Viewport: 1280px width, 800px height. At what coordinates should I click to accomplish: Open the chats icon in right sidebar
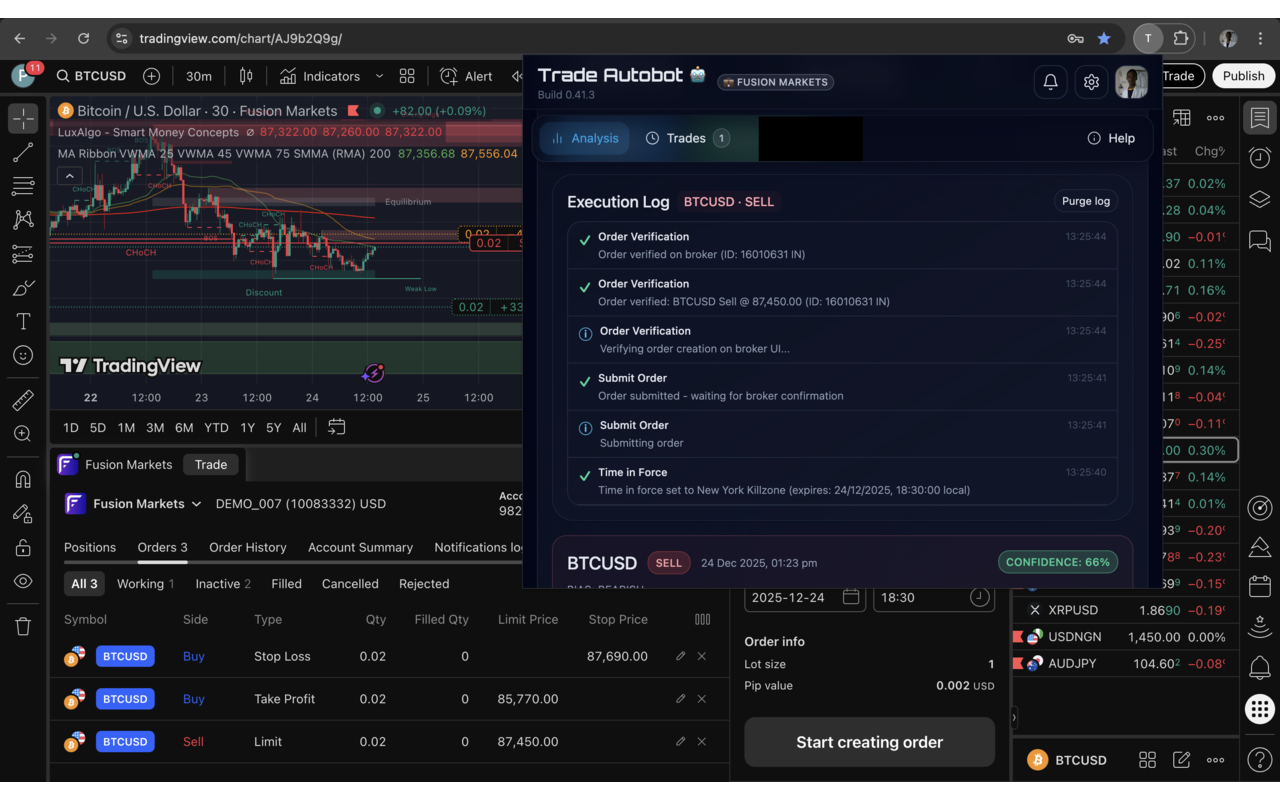[1260, 240]
